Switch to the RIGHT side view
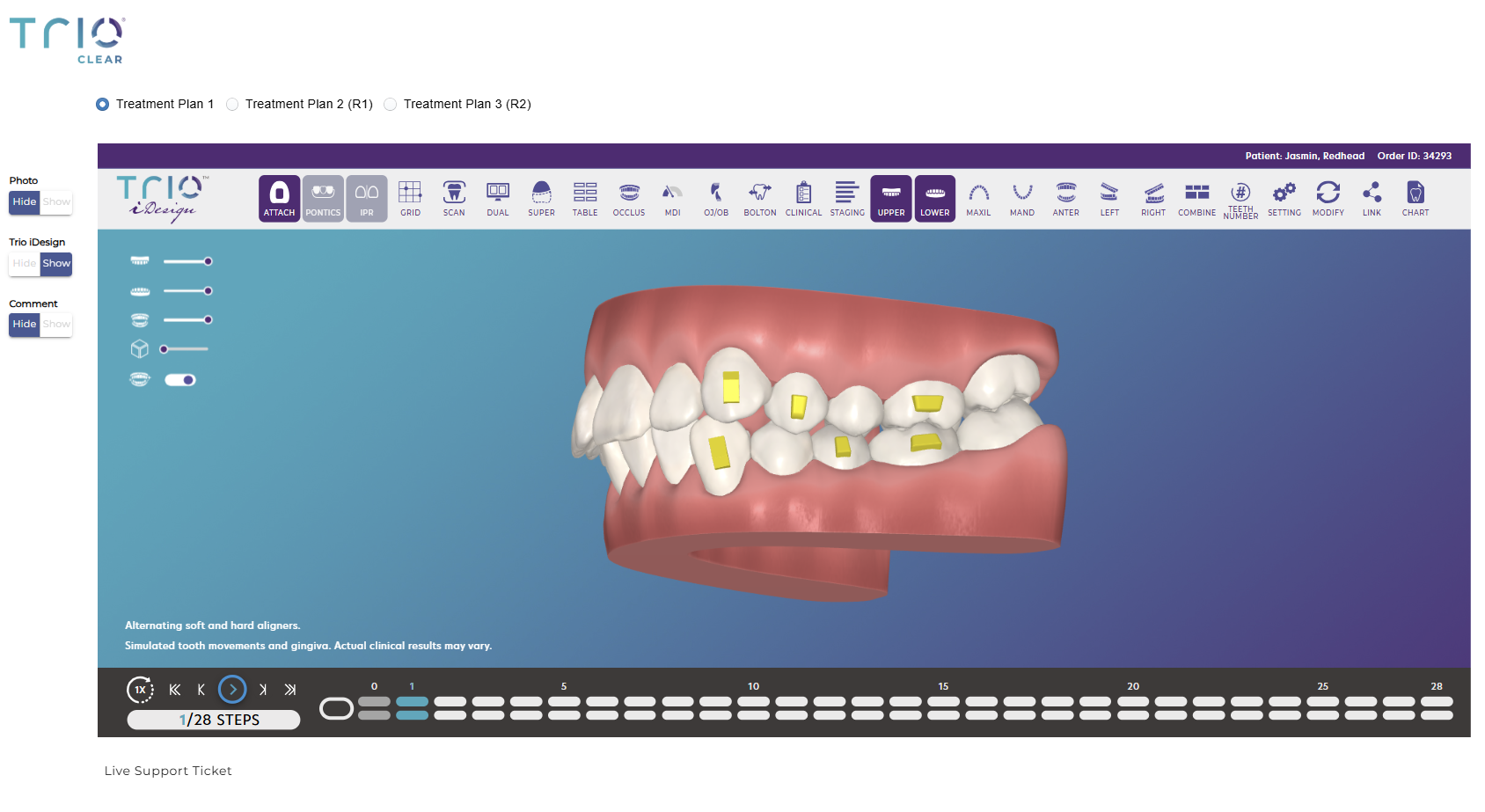Viewport: 1485px width, 812px height. [x=1152, y=198]
